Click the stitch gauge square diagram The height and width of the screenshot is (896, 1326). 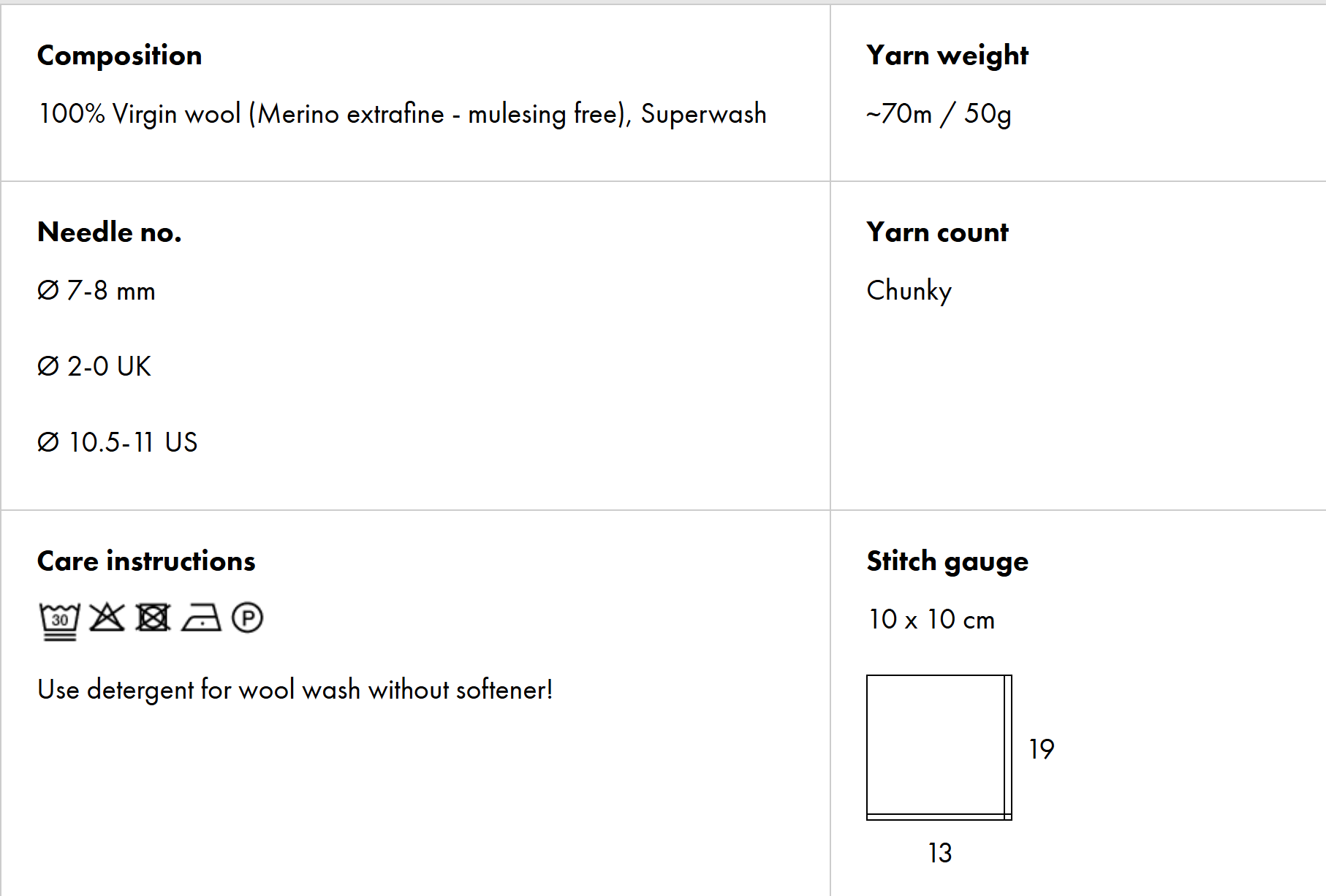point(939,747)
